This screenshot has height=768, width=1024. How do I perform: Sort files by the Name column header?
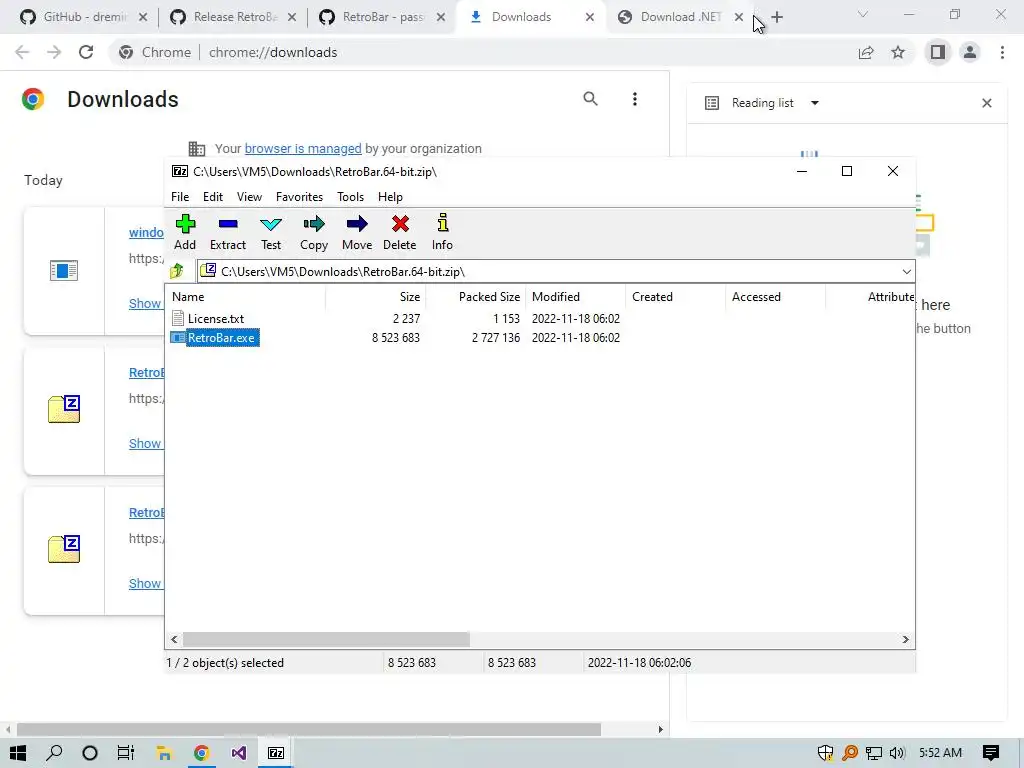247,296
